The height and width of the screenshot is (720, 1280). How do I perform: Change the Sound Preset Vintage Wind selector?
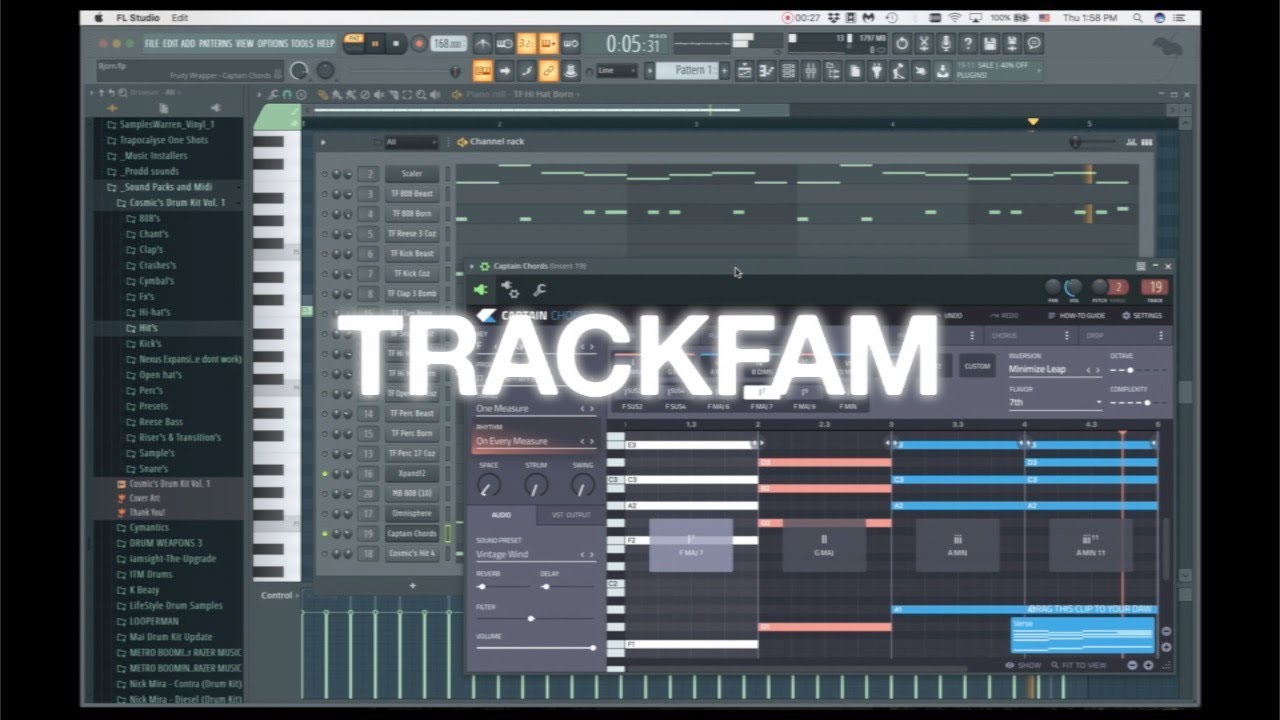(535, 554)
